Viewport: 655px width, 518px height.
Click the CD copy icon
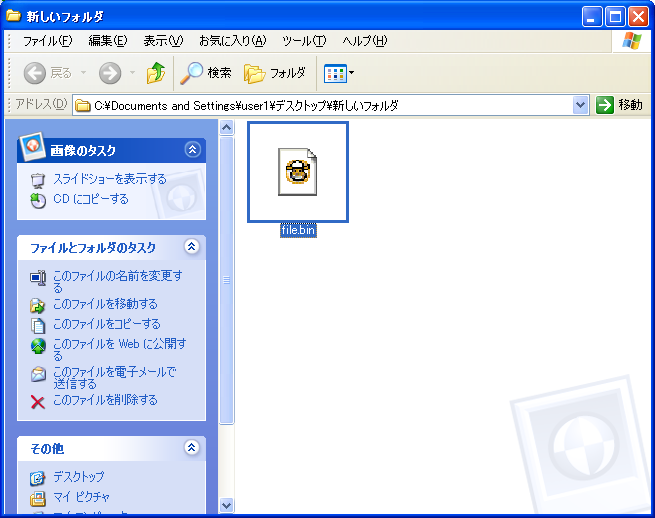click(38, 201)
